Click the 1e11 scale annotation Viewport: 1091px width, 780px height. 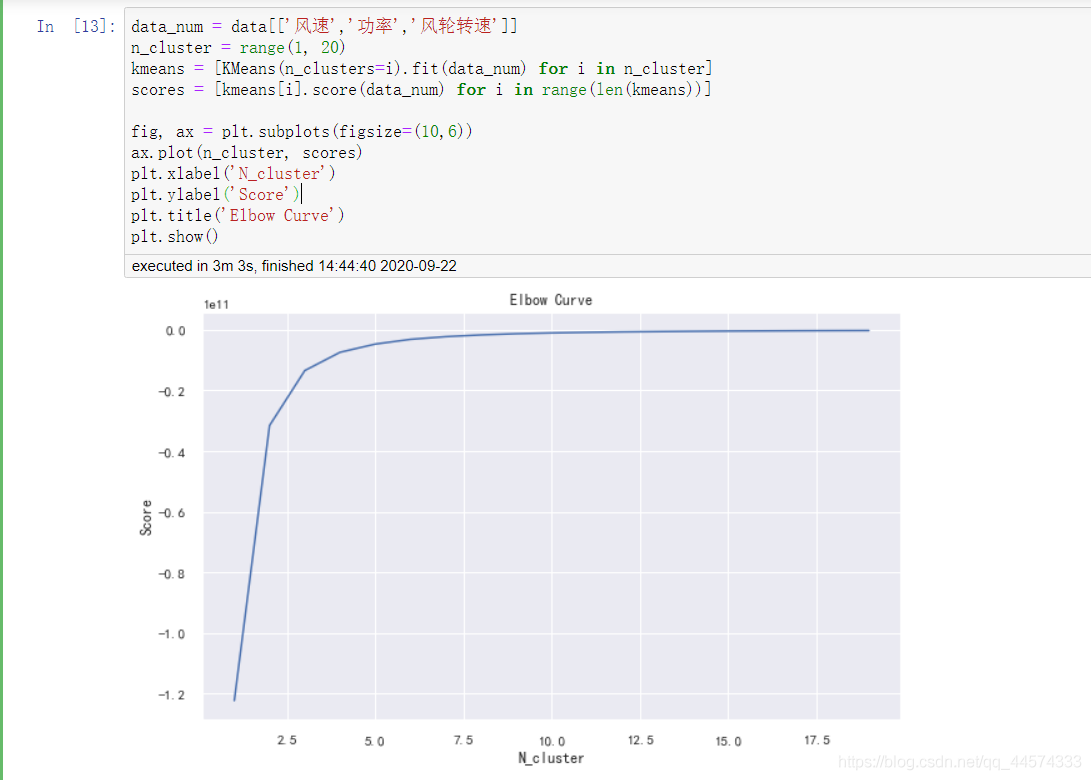pyautogui.click(x=216, y=305)
